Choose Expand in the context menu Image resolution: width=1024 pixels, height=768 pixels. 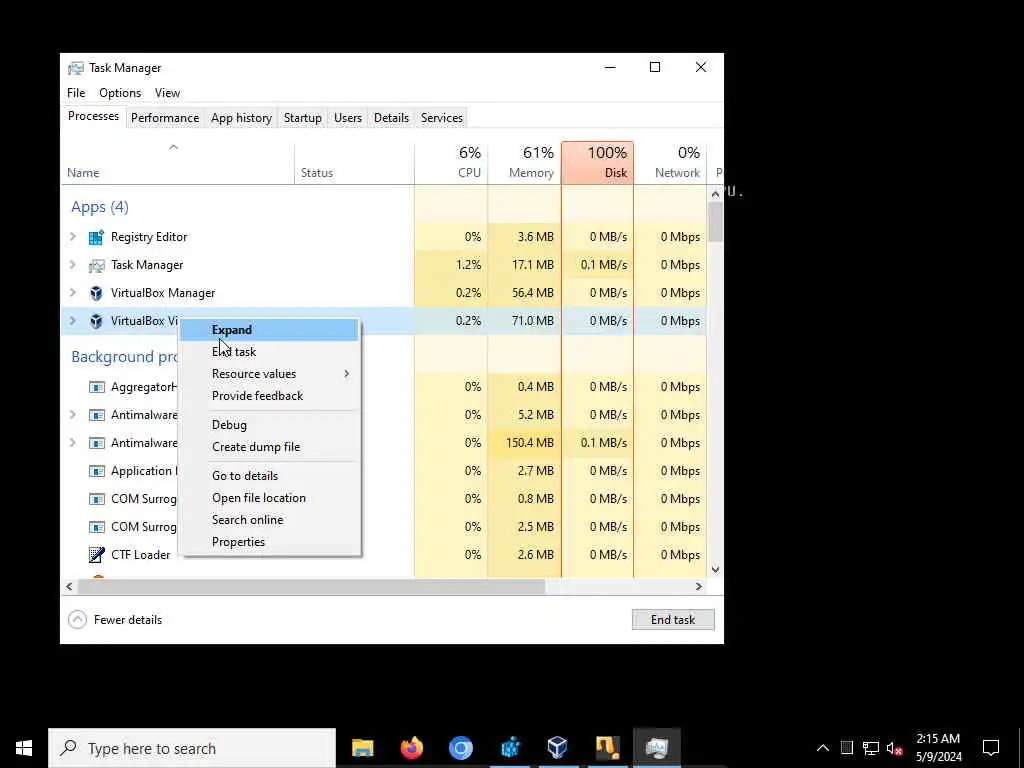(269, 330)
